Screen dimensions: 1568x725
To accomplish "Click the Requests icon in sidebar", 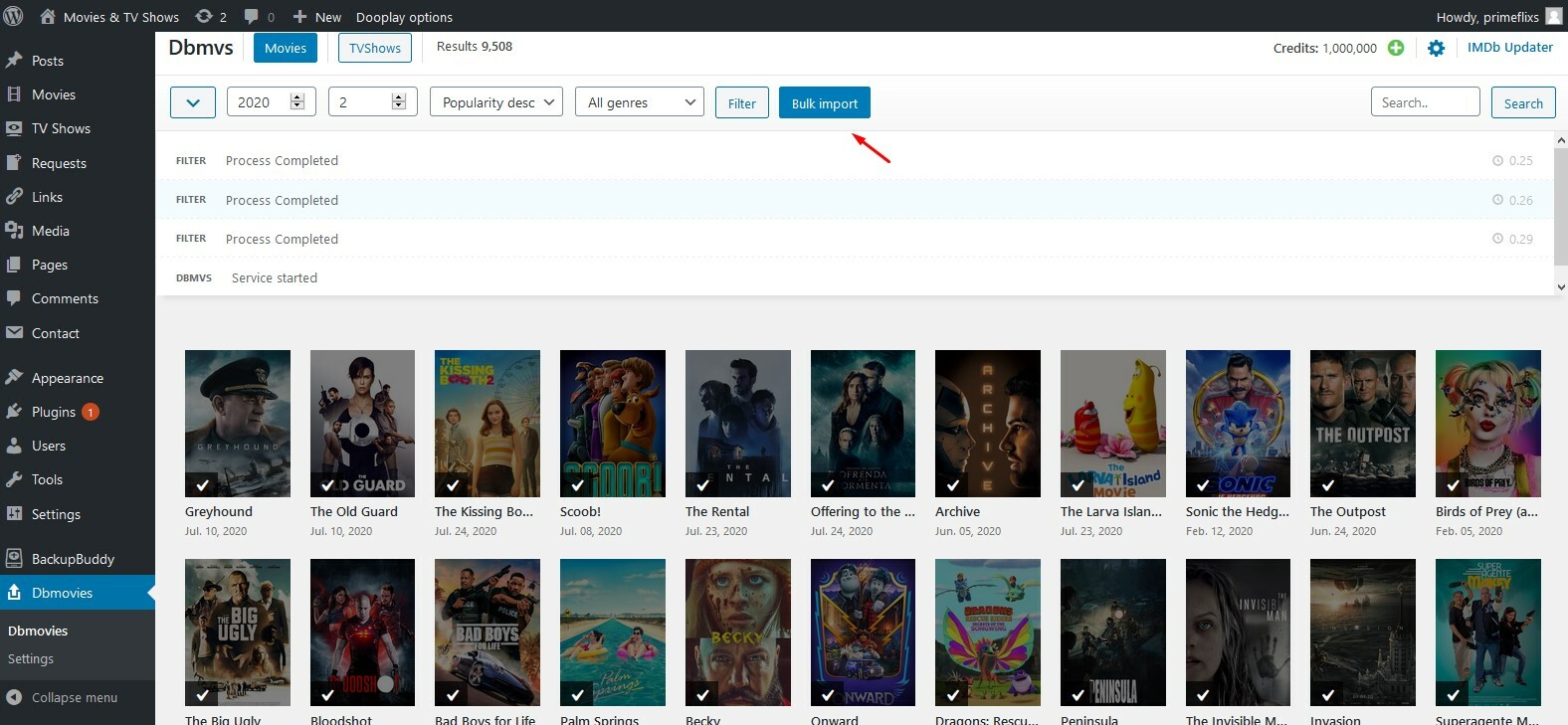I will (x=14, y=163).
